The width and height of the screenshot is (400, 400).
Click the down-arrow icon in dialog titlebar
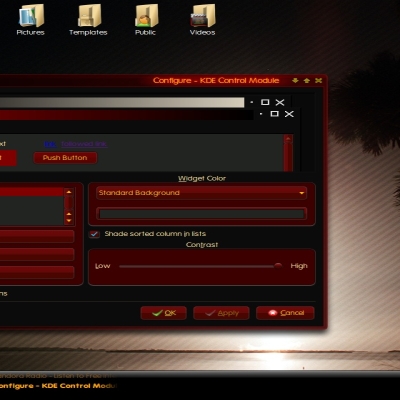(295, 80)
